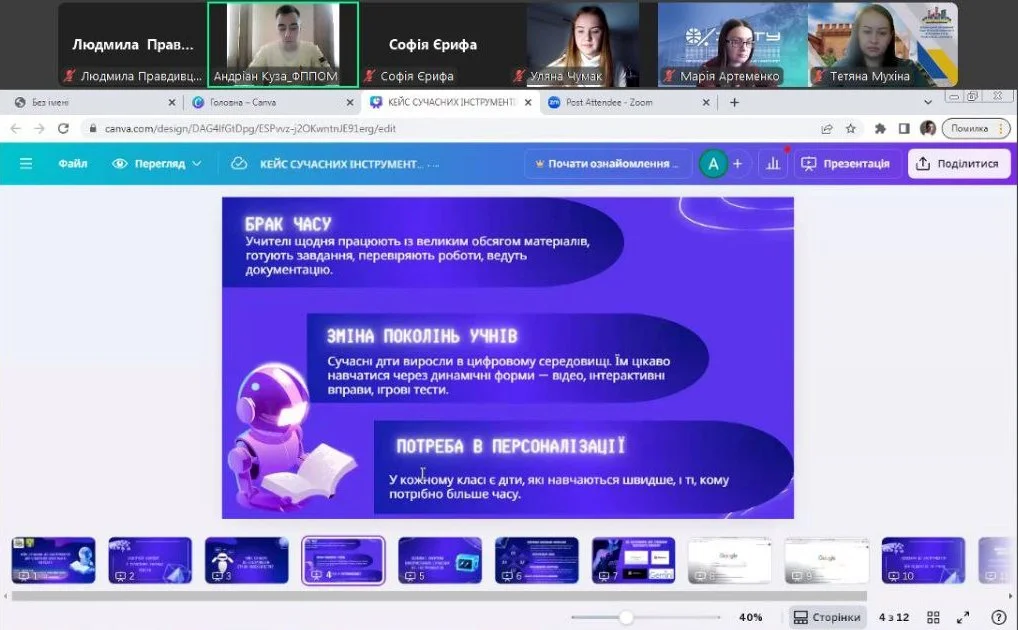
Task: Click the cloud save status icon
Action: [x=239, y=164]
